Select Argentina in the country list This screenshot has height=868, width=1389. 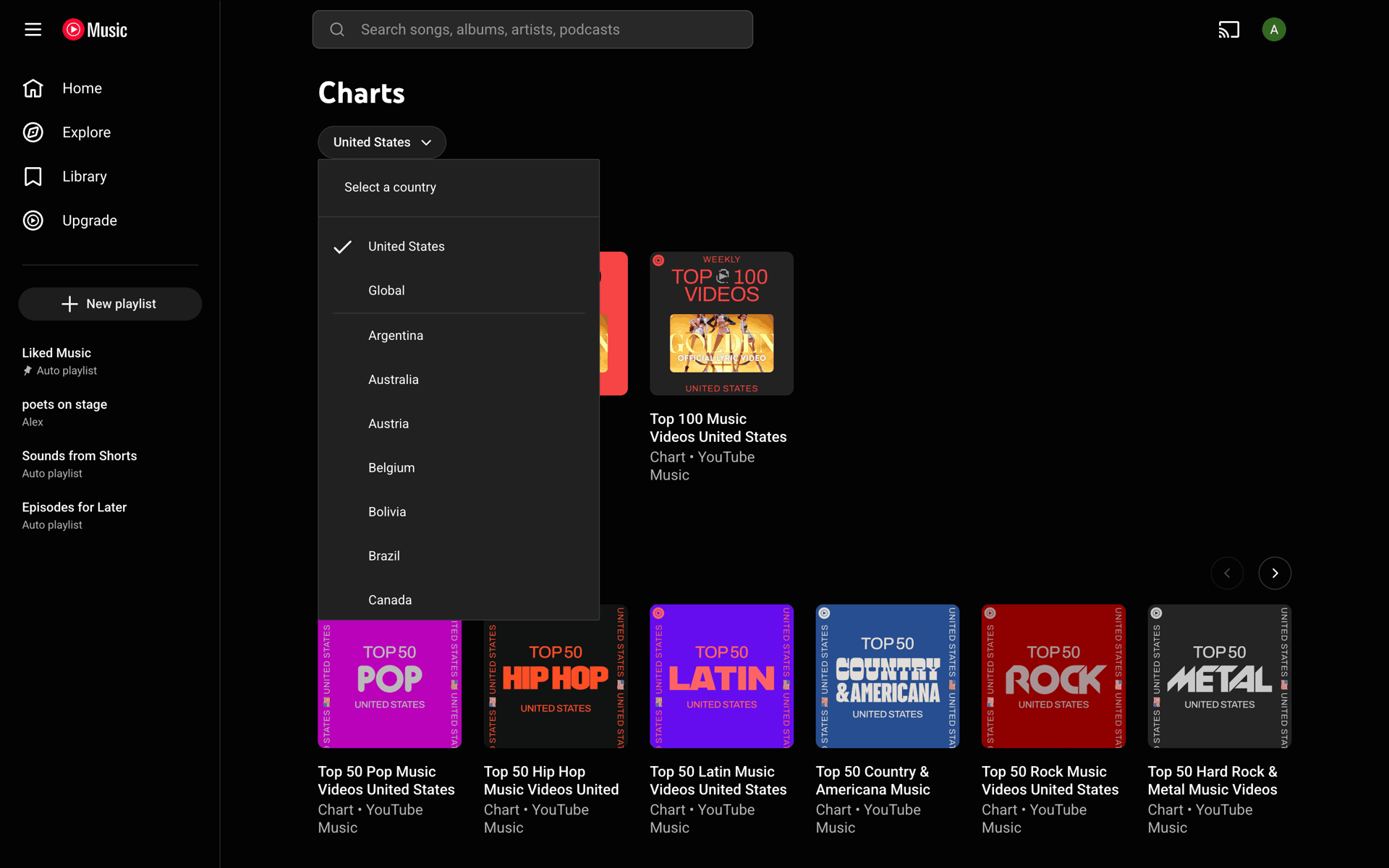pos(459,336)
